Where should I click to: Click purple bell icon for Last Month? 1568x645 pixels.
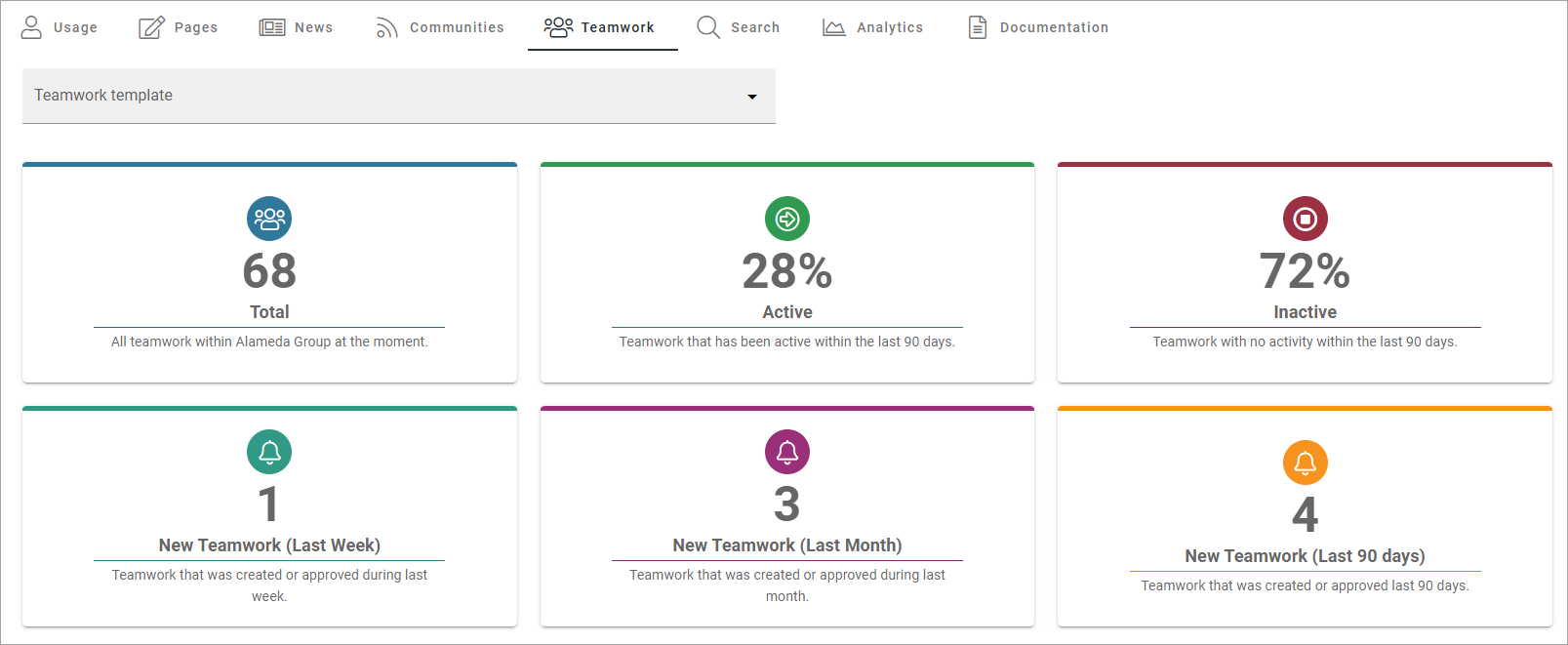(787, 452)
